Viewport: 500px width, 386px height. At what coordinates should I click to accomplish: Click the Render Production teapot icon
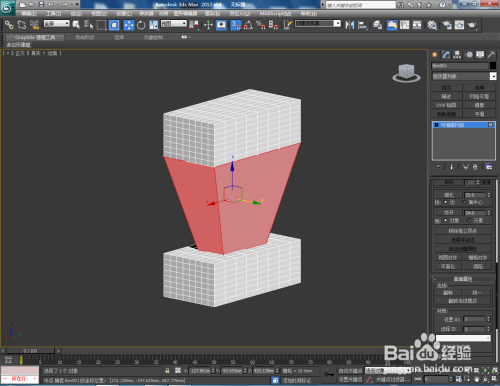[x=472, y=25]
